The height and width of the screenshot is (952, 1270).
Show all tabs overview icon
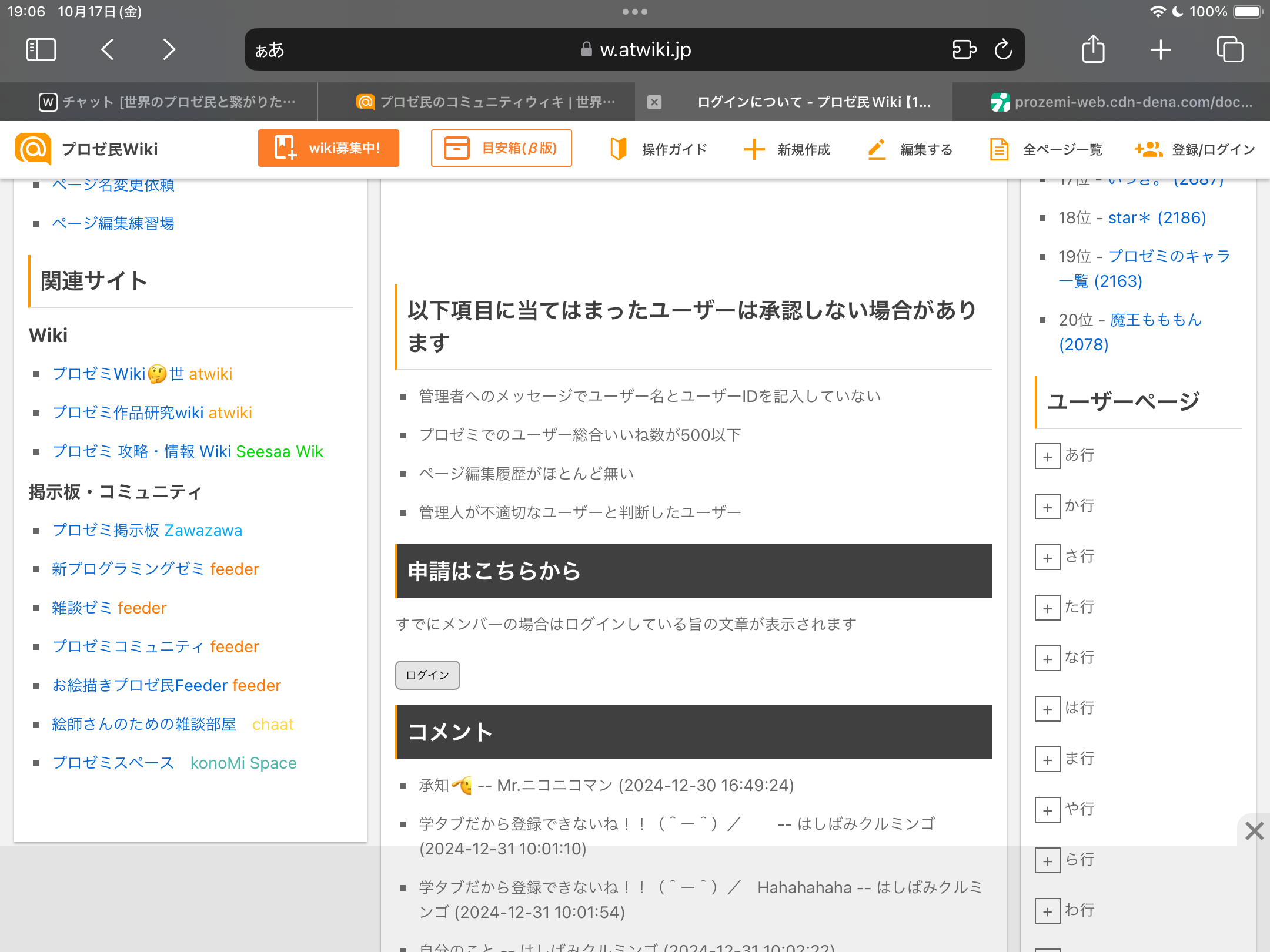point(1230,50)
